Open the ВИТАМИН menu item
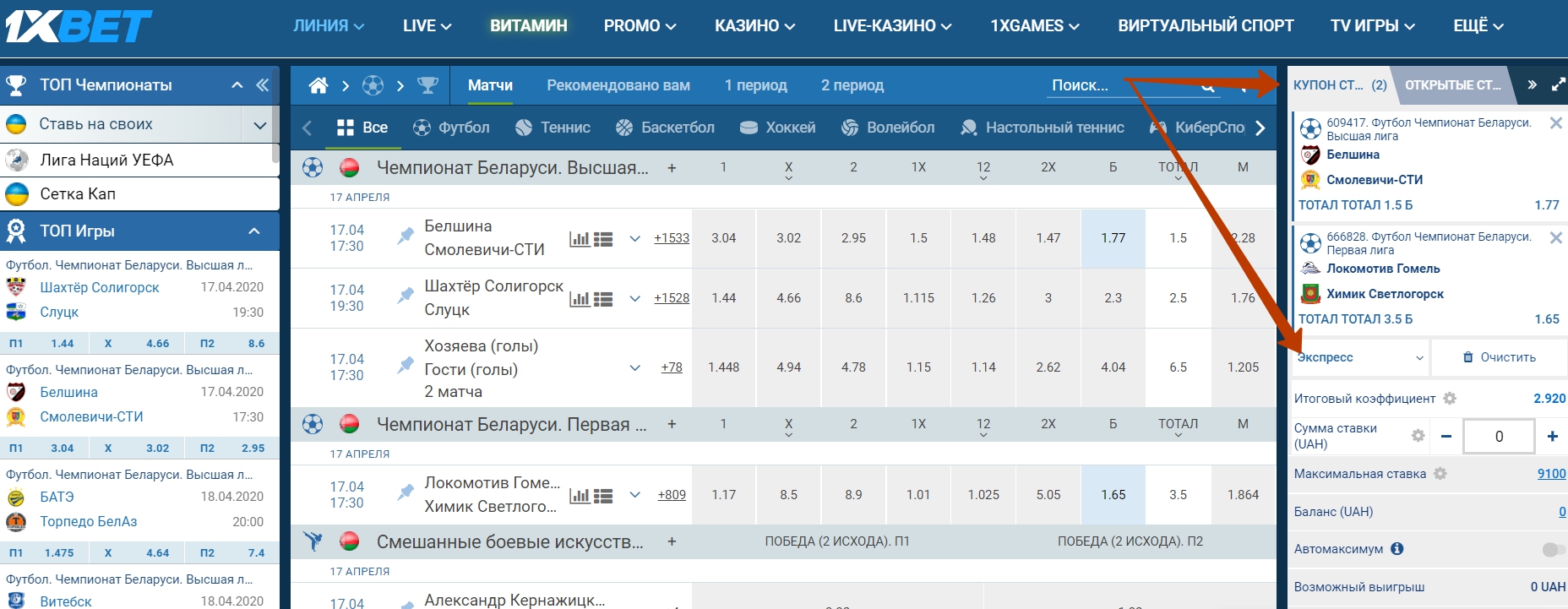Image resolution: width=1568 pixels, height=609 pixels. coord(529,26)
